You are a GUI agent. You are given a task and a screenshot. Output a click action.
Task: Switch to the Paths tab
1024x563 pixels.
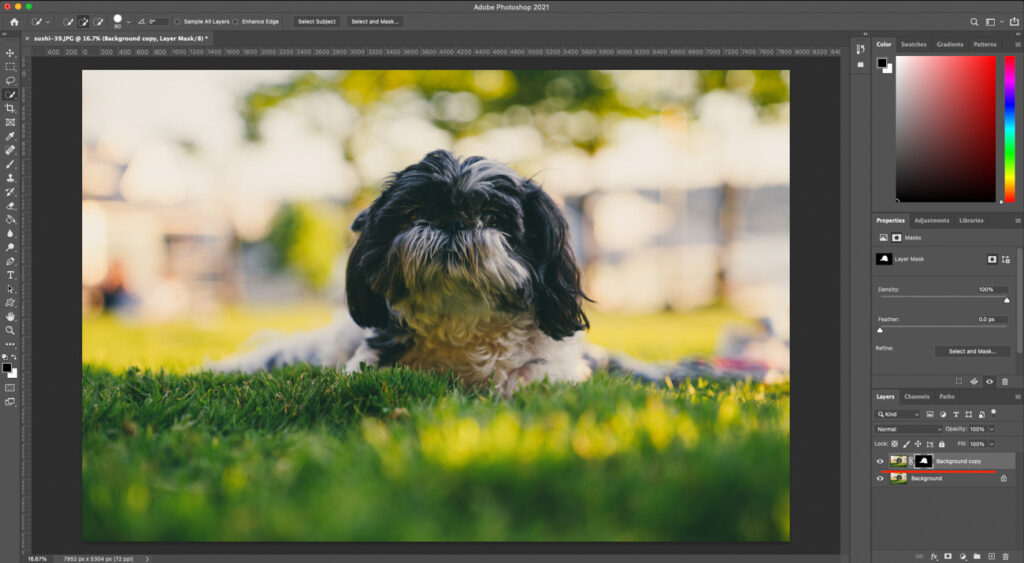(946, 396)
